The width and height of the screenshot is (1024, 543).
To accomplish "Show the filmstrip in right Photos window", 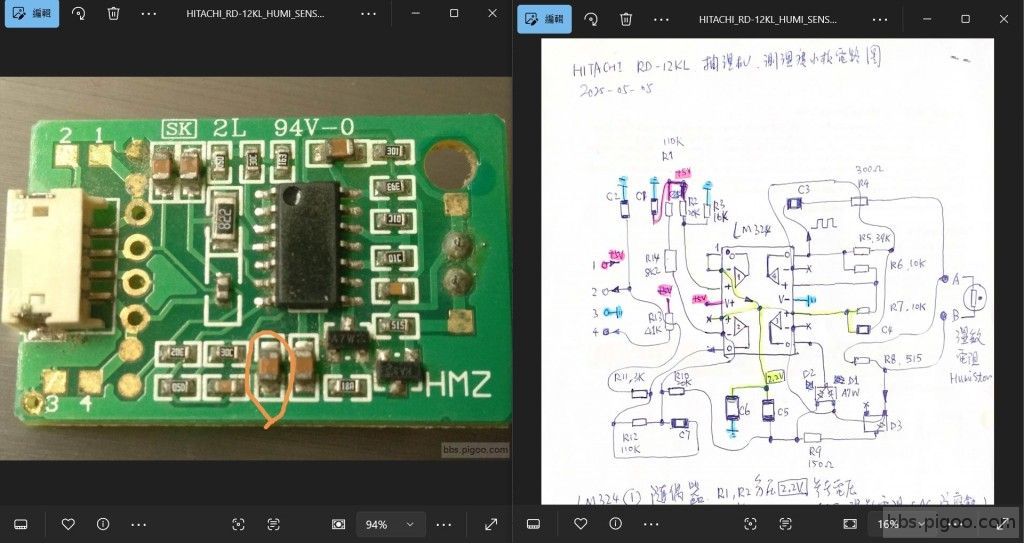I will 534,524.
